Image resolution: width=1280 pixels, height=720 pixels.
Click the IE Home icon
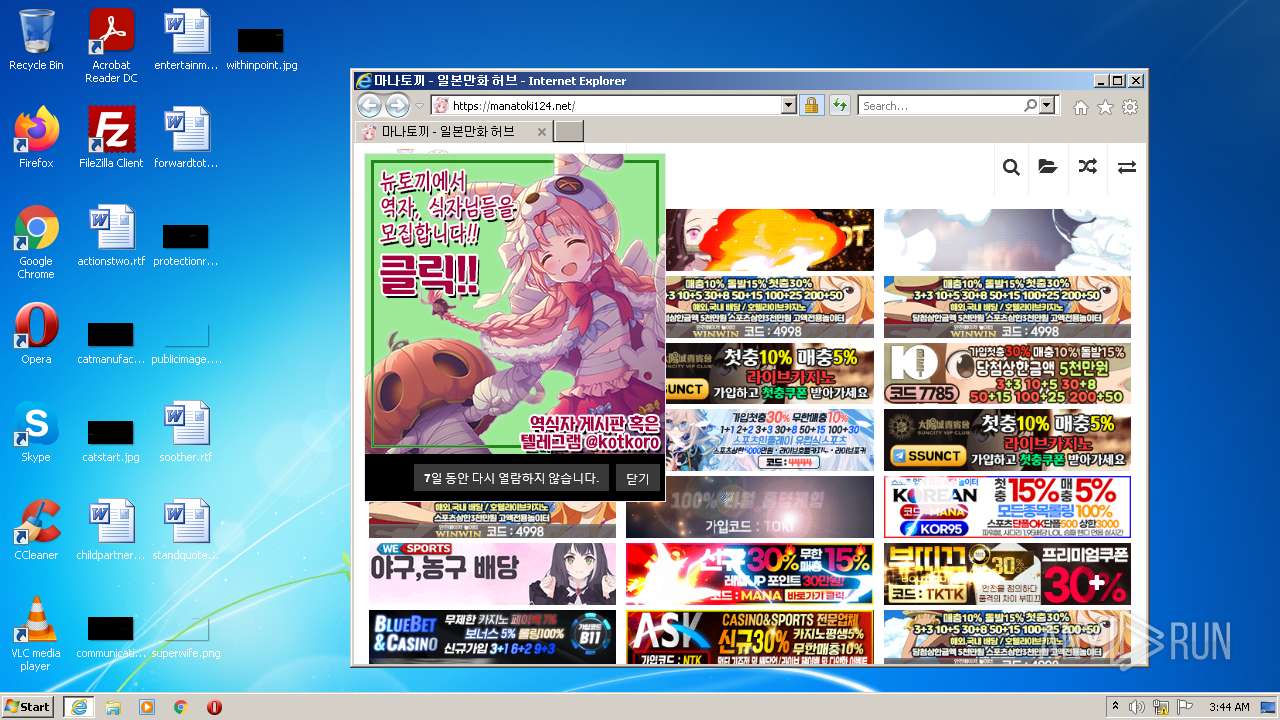point(1081,107)
